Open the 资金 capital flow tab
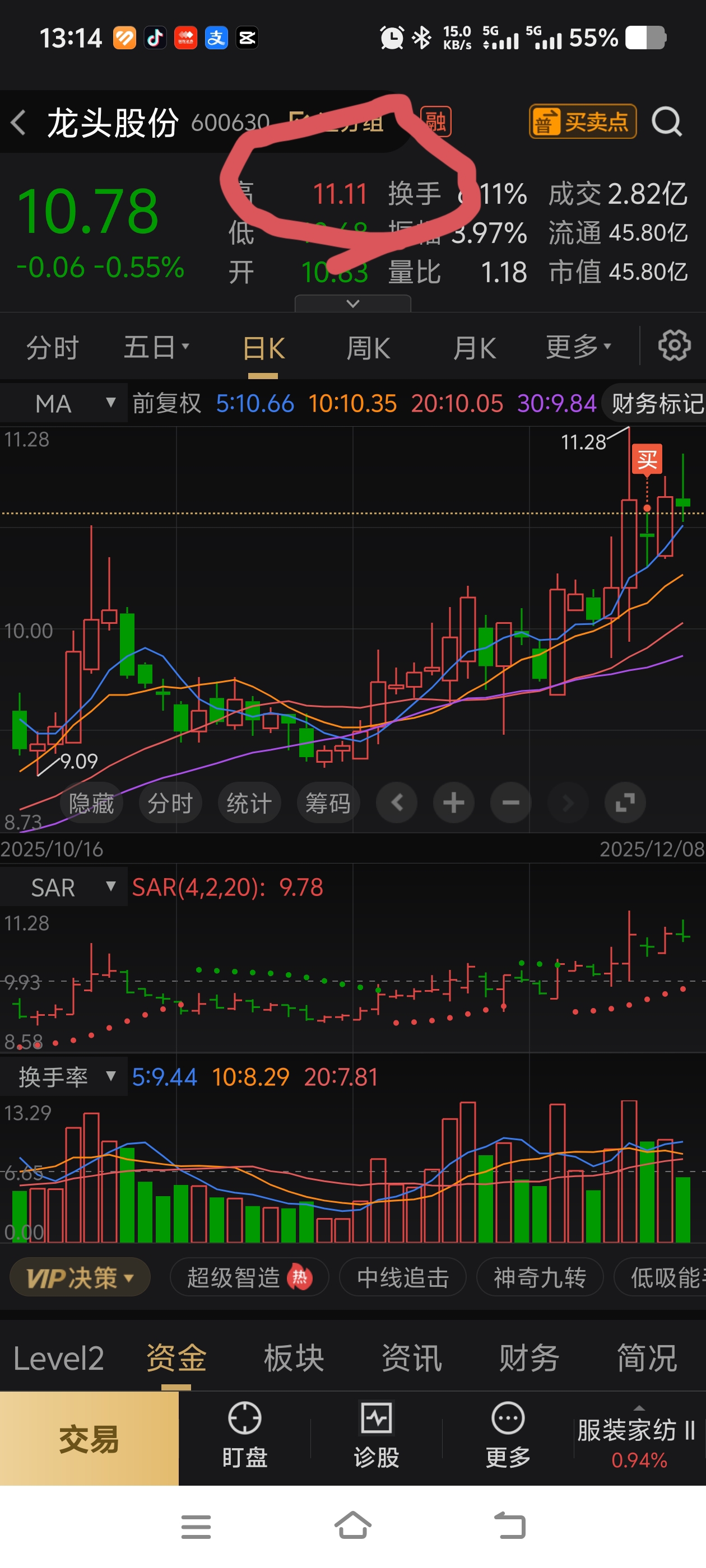This screenshot has height=1568, width=706. click(x=176, y=1358)
